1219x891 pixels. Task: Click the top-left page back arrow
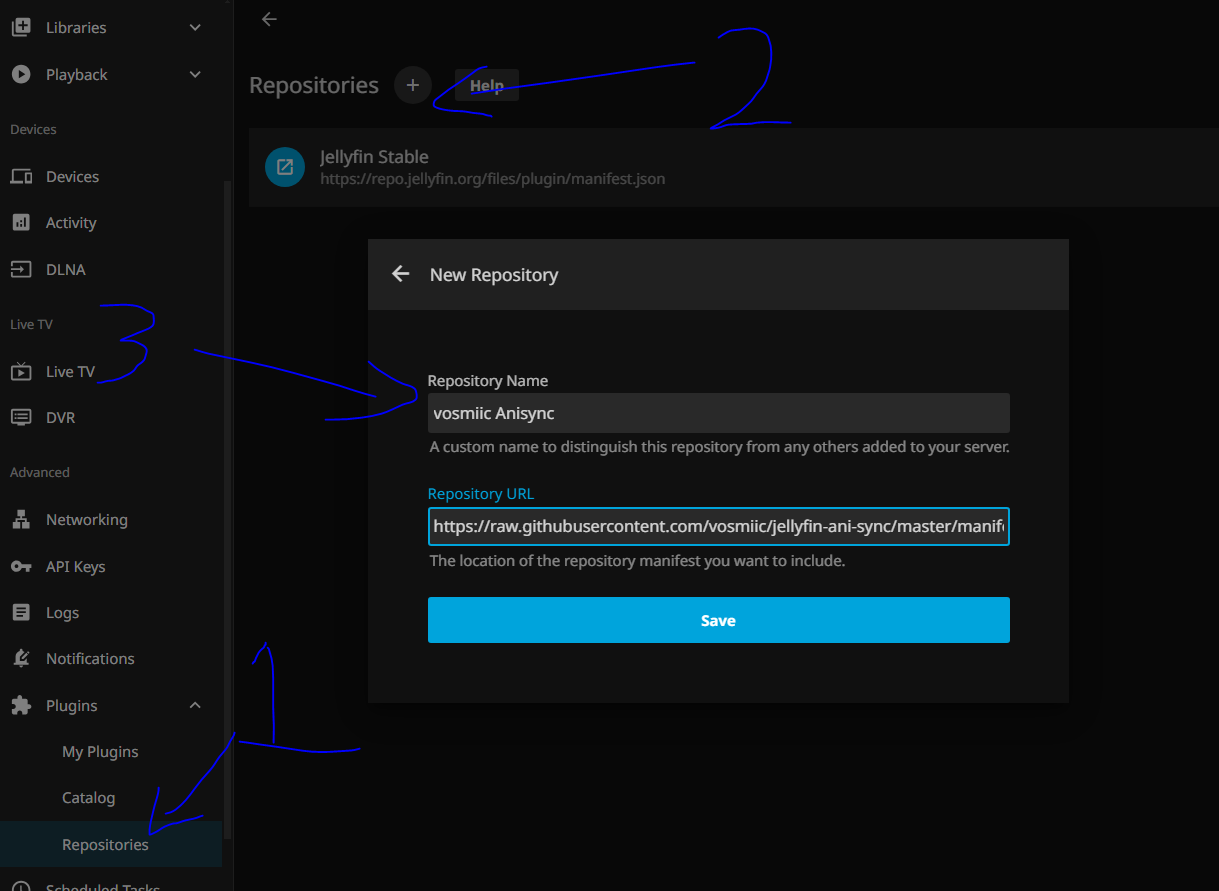[269, 19]
